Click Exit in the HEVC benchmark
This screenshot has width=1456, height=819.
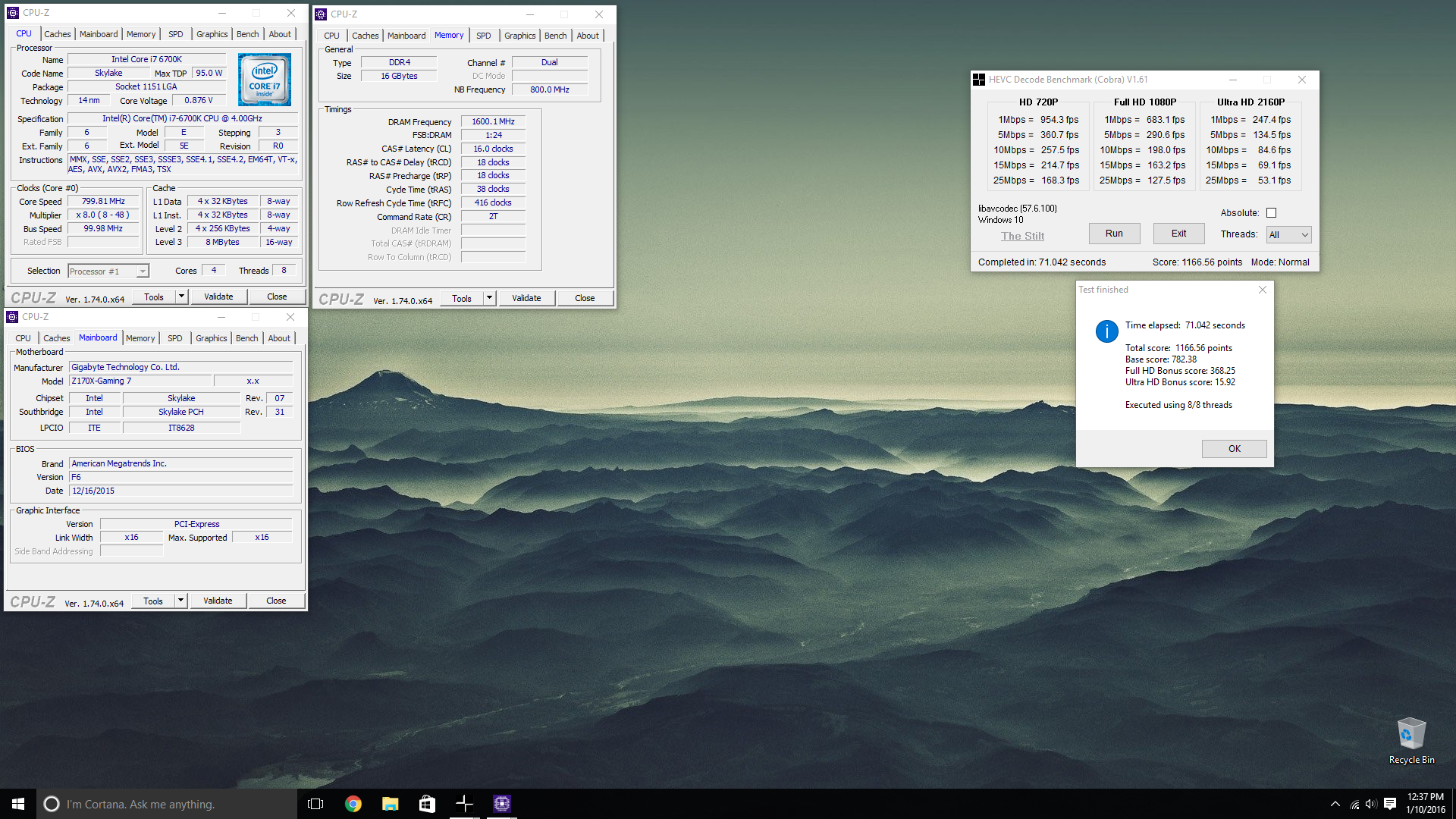tap(1178, 234)
